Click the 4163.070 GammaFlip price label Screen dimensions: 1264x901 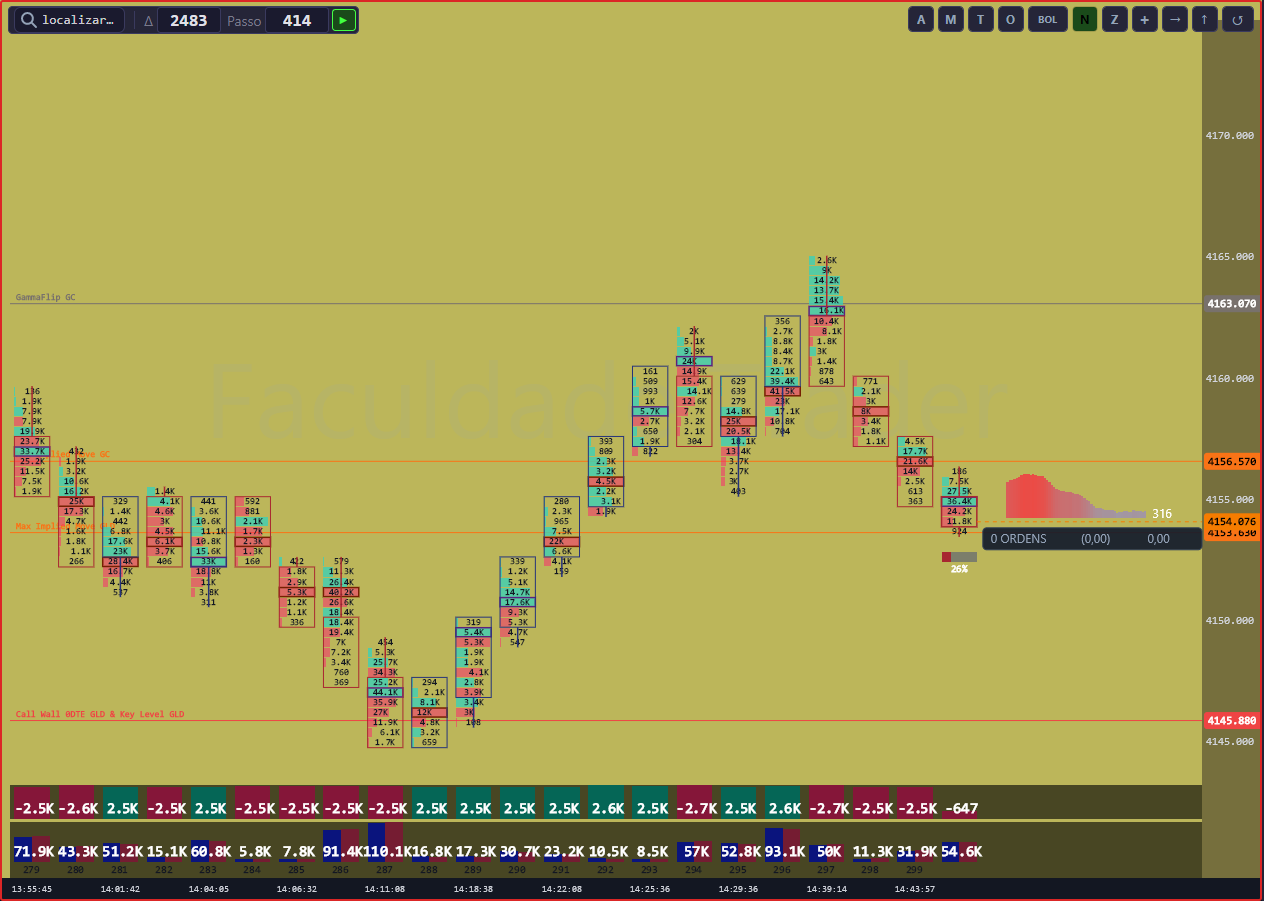[x=1231, y=304]
